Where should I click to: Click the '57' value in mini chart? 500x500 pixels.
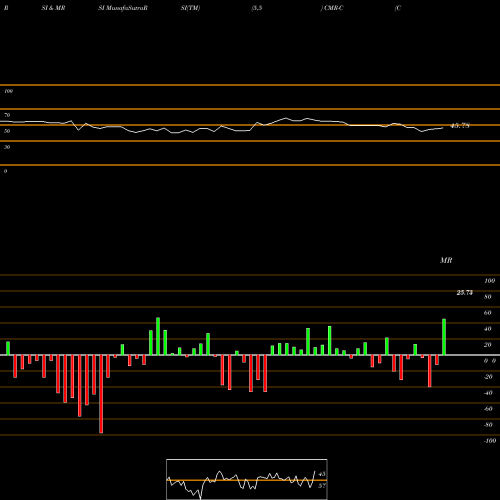[x=322, y=486]
